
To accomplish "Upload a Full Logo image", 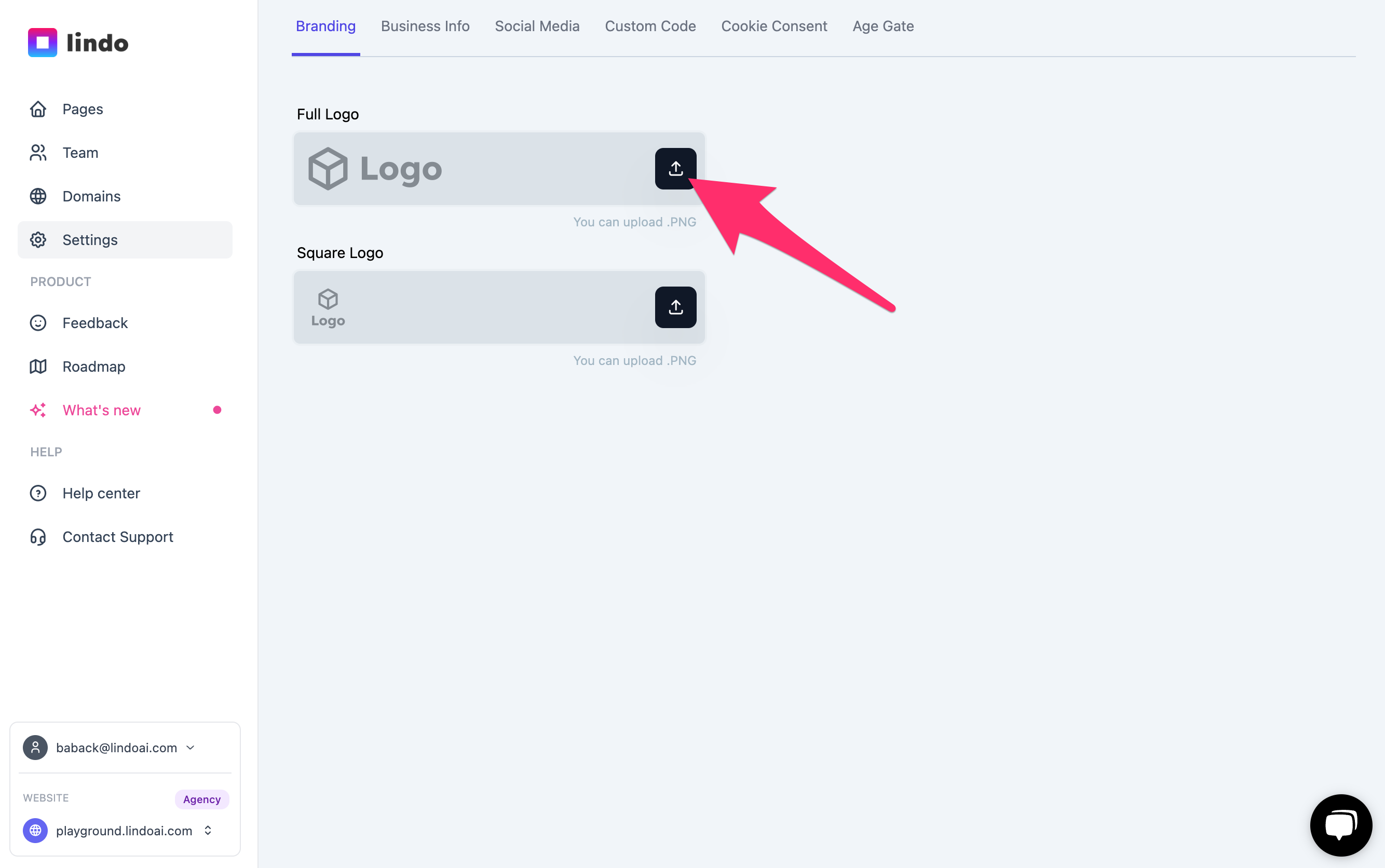I will 675,169.
